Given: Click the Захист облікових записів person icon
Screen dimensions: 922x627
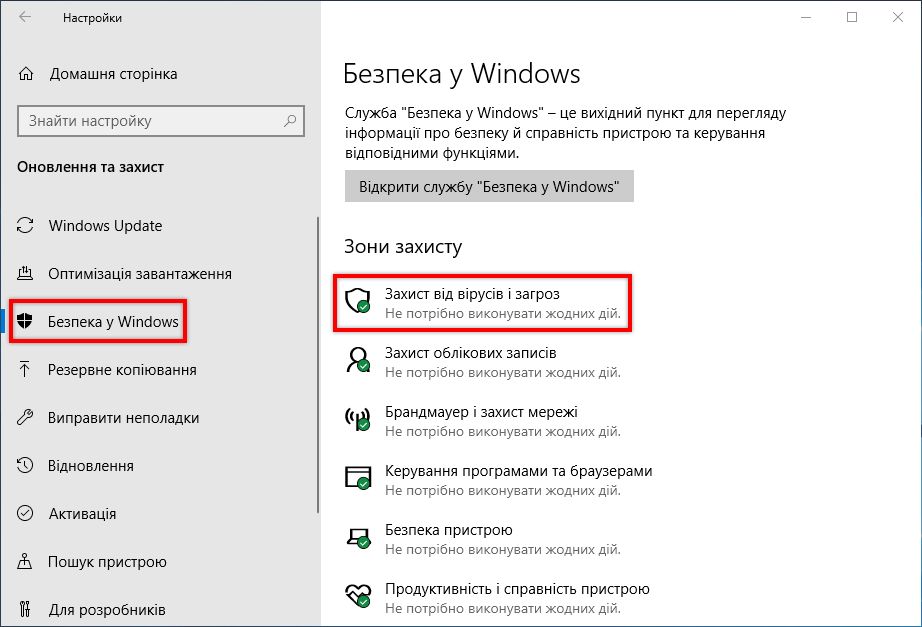Looking at the screenshot, I should [357, 361].
